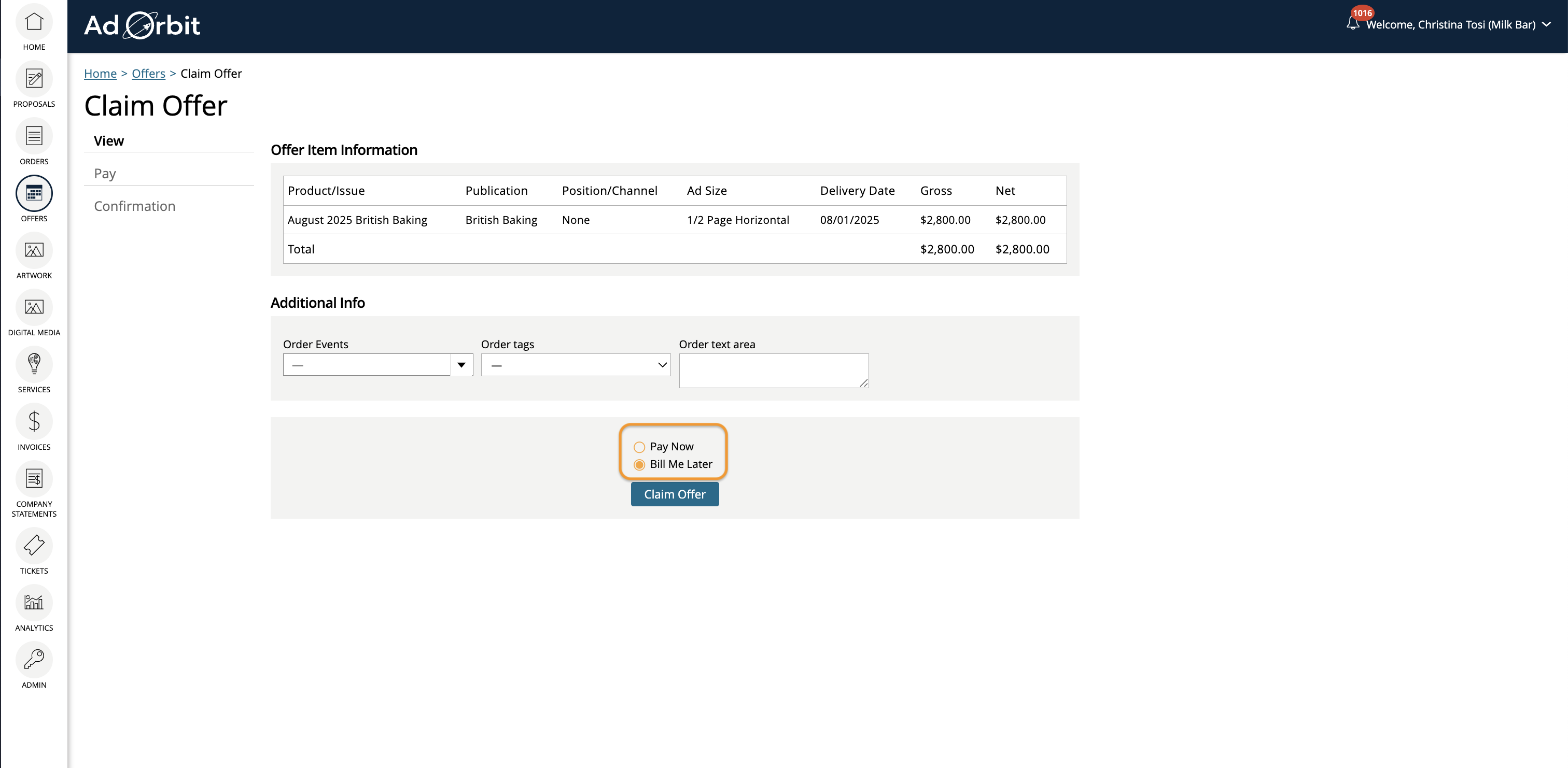Click the Artwork sidebar icon
Image resolution: width=1568 pixels, height=768 pixels.
tap(34, 250)
